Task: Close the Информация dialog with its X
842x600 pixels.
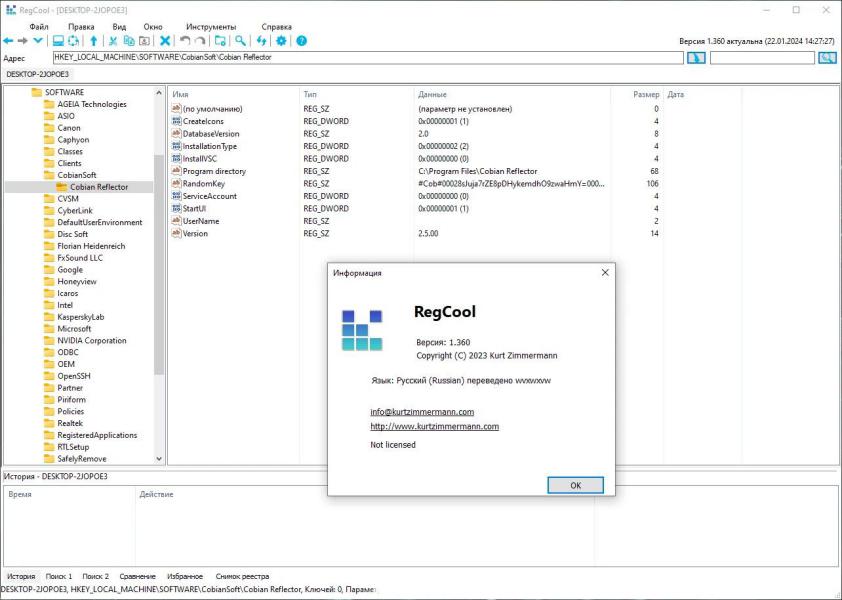Action: [605, 273]
